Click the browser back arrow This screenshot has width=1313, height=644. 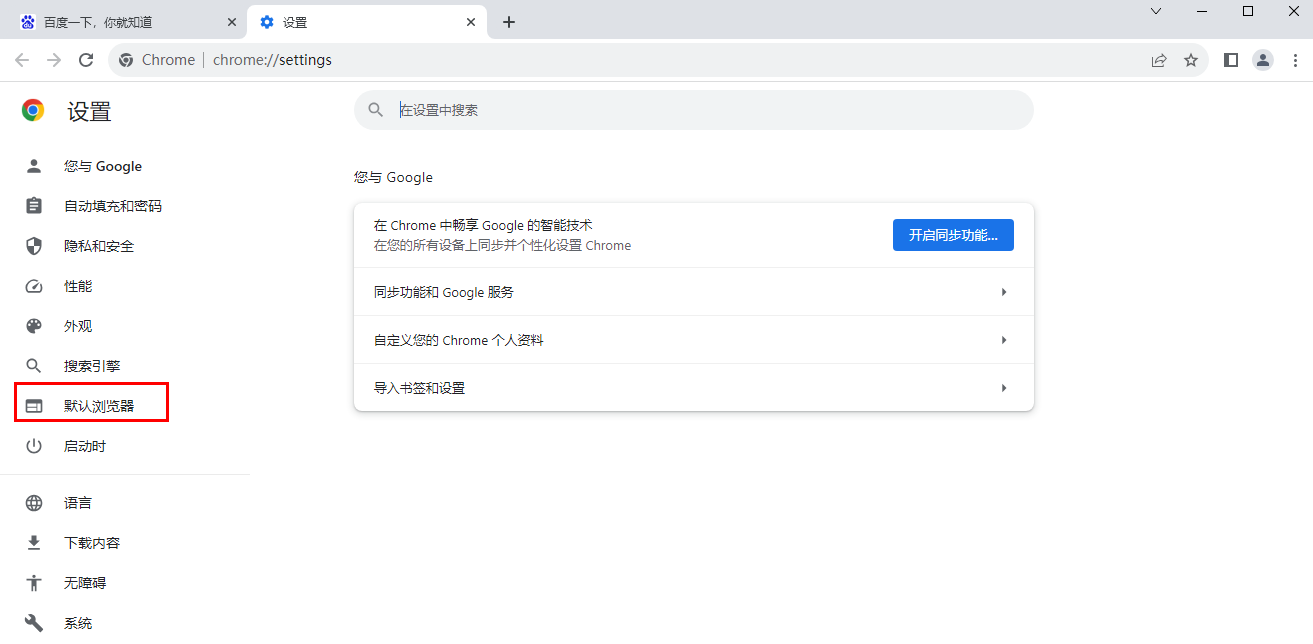tap(22, 60)
